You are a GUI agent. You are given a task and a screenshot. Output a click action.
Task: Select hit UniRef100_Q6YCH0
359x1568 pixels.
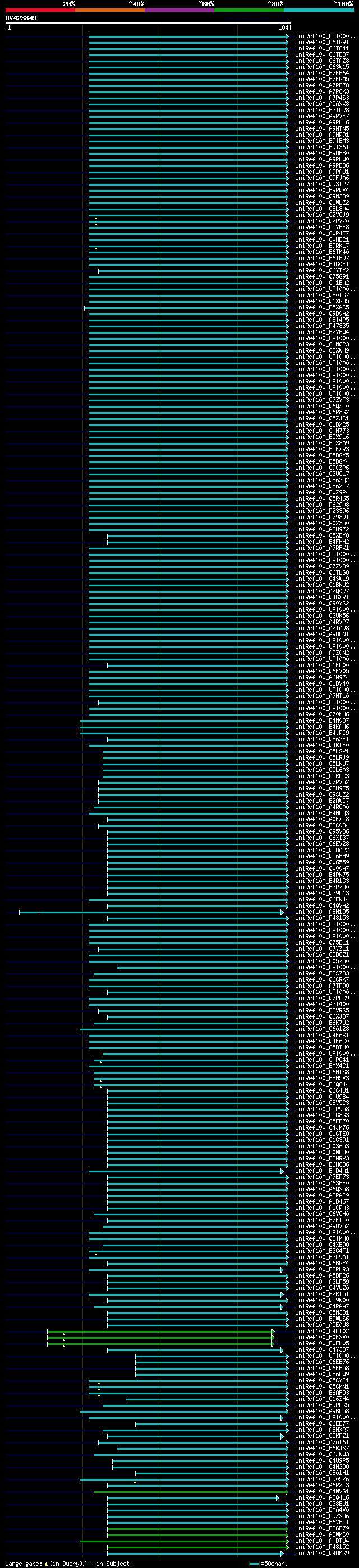click(322, 1214)
